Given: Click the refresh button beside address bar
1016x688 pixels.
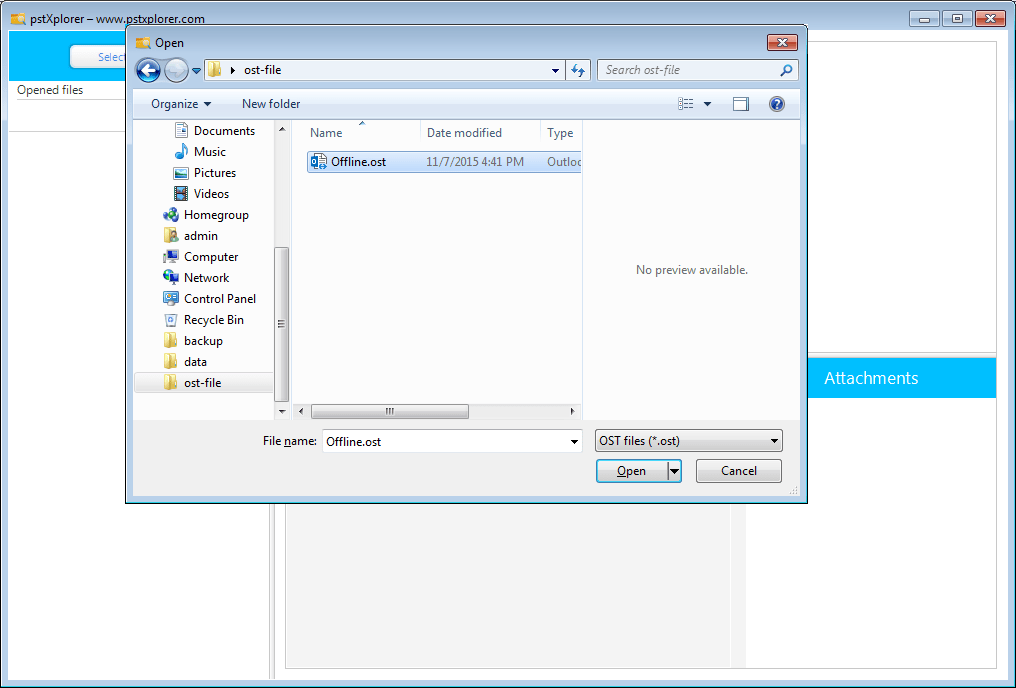Looking at the screenshot, I should click(578, 70).
